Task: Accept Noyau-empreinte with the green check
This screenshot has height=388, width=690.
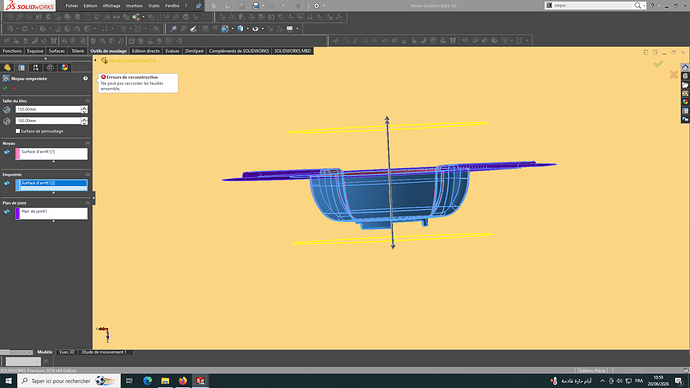Action: tap(5, 88)
